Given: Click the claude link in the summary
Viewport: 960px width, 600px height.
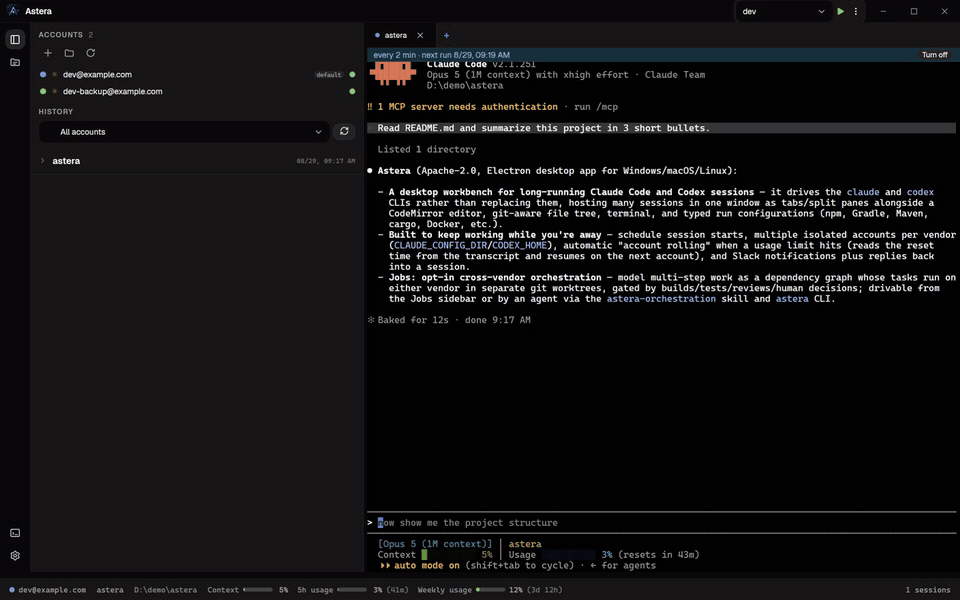Looking at the screenshot, I should point(863,192).
